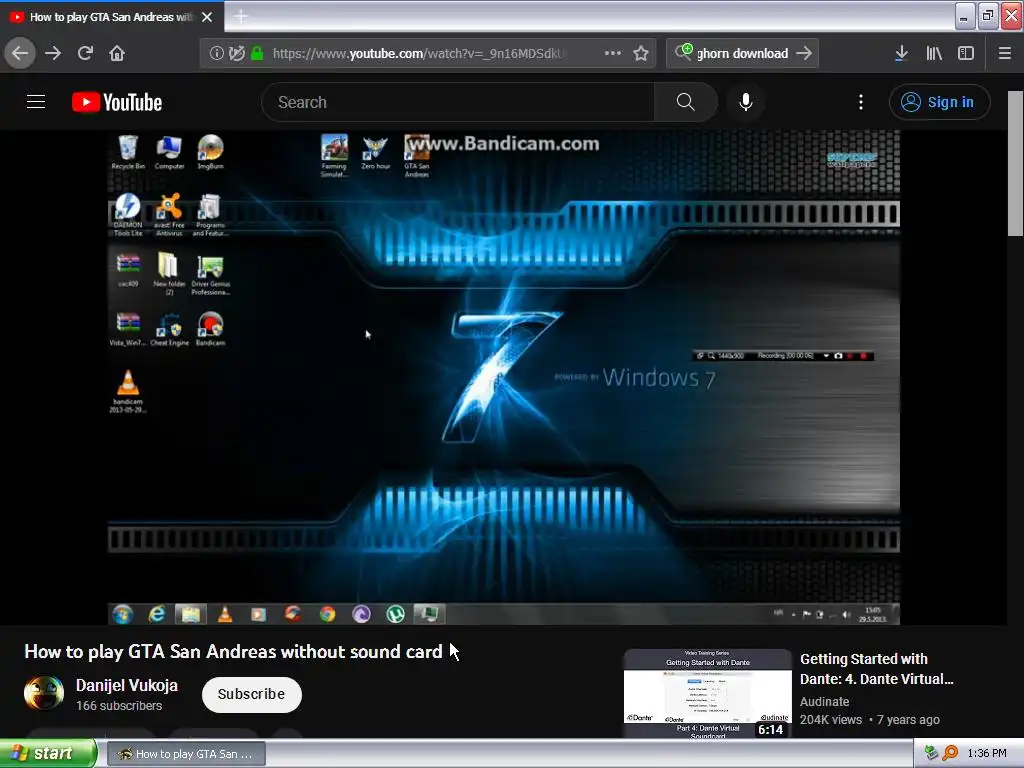Open YouTube settings three-dot menu
This screenshot has height=768, width=1024.
tap(861, 102)
